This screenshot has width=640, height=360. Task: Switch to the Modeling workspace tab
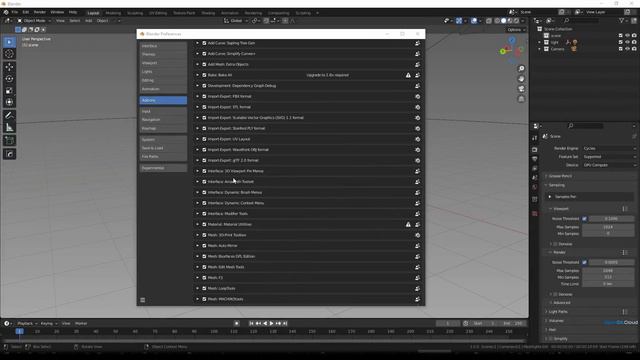pos(113,13)
